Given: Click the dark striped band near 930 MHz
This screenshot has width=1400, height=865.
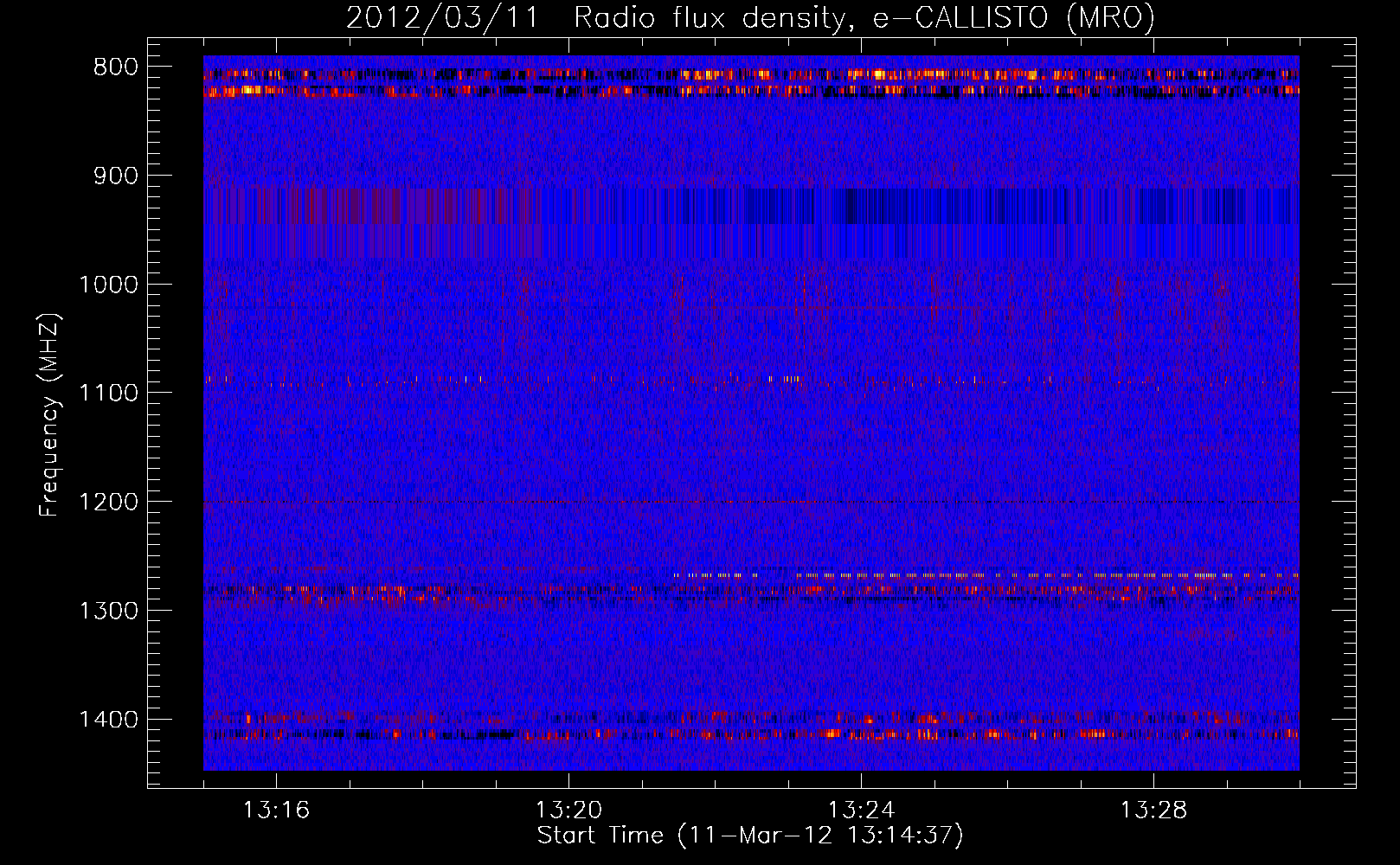Looking at the screenshot, I should [751, 206].
